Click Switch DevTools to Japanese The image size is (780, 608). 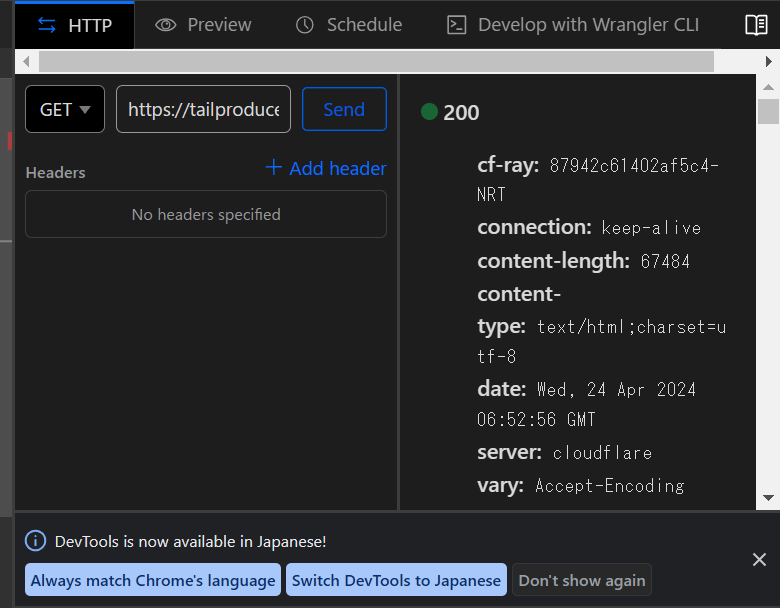[x=396, y=580]
